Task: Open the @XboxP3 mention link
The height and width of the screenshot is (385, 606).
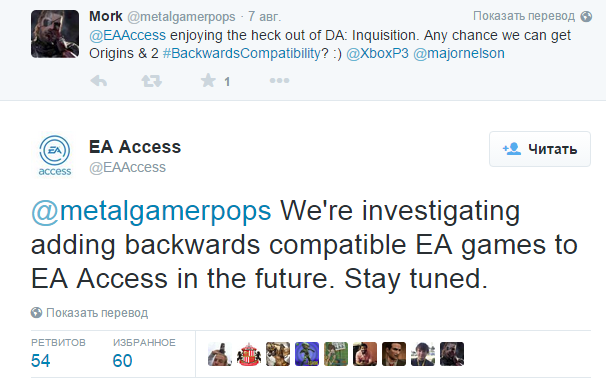Action: click(377, 53)
